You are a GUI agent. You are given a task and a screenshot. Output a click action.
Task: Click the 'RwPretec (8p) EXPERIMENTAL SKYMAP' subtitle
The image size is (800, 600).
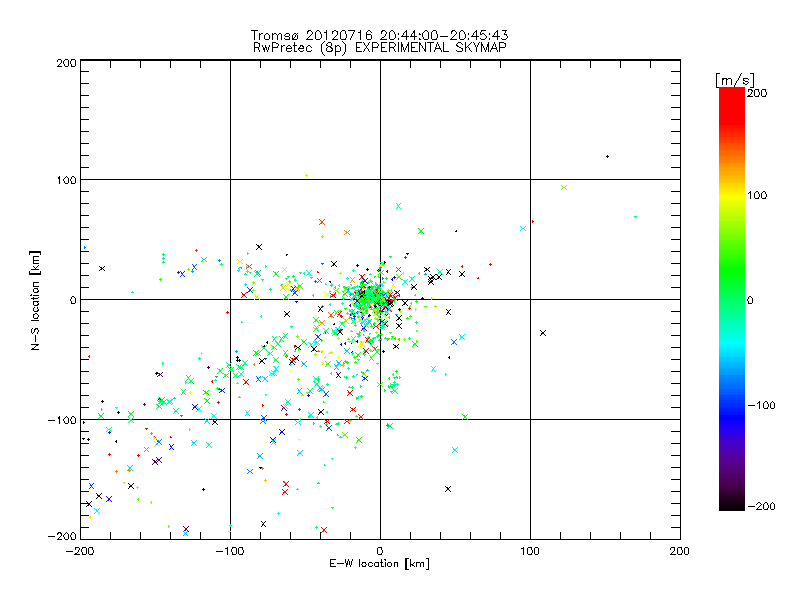[379, 47]
